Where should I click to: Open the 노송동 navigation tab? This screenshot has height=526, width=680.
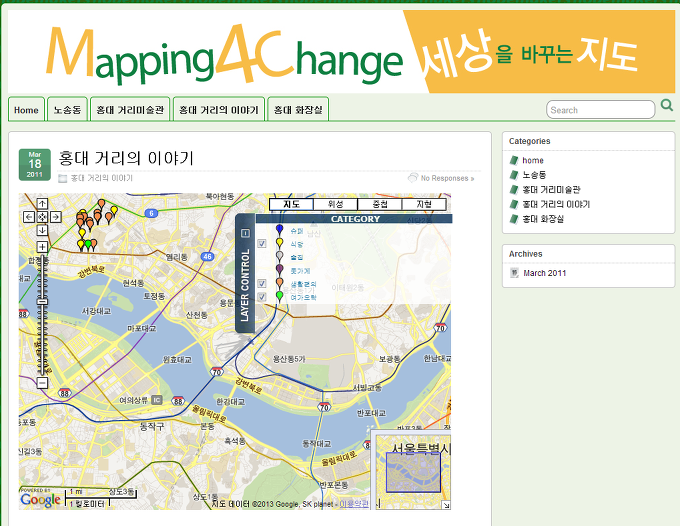click(x=67, y=110)
